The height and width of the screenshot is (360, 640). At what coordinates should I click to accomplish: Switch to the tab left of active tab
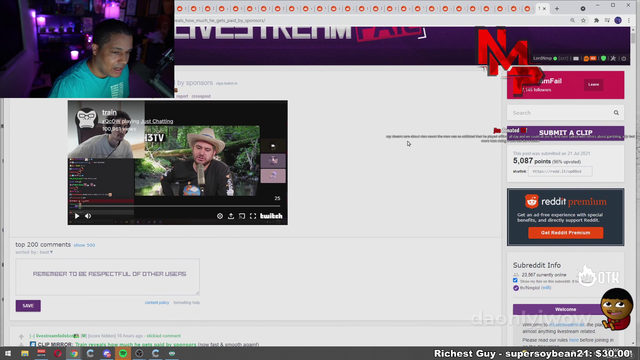[527, 9]
